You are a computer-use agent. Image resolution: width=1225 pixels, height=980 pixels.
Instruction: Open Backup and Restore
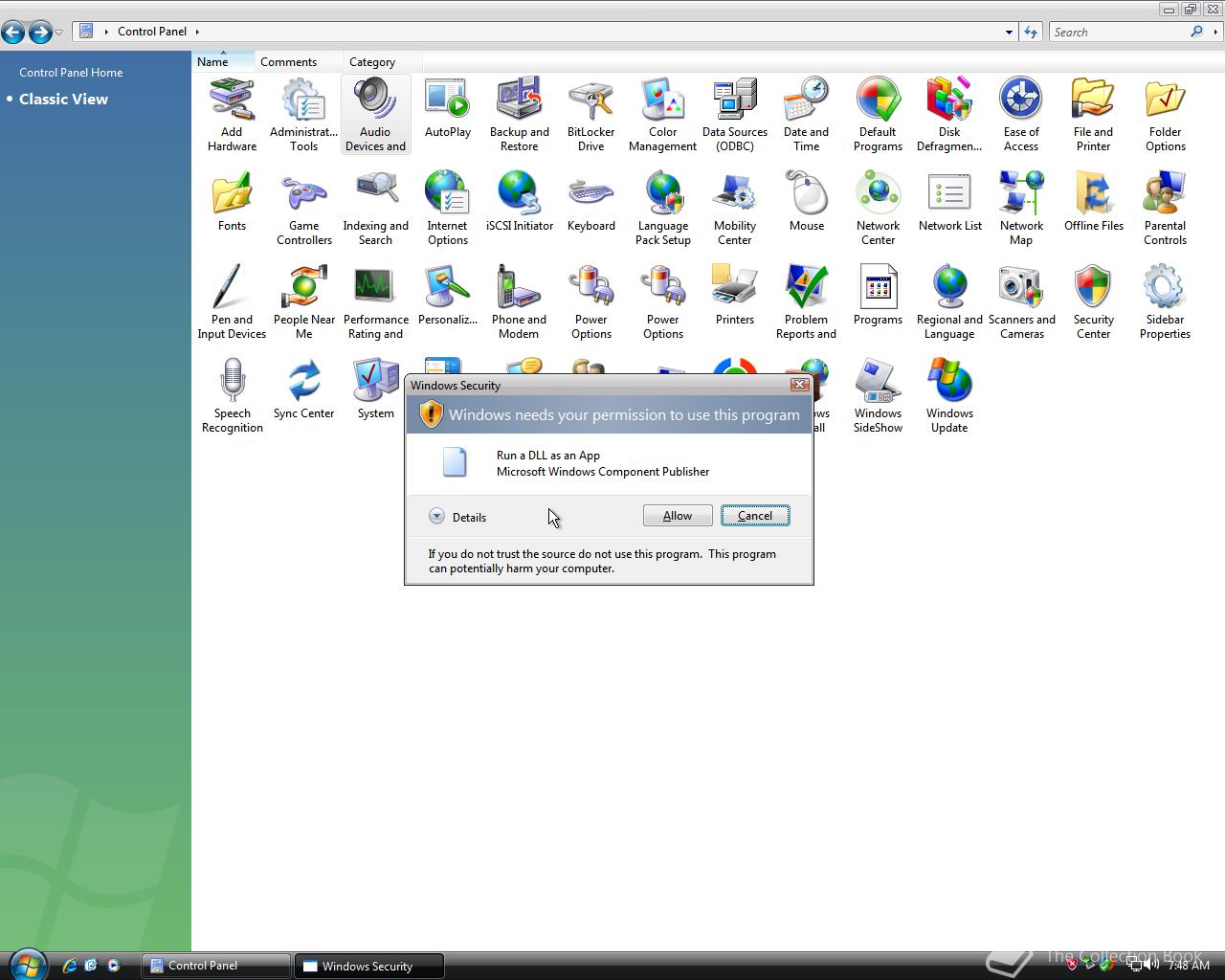(519, 115)
